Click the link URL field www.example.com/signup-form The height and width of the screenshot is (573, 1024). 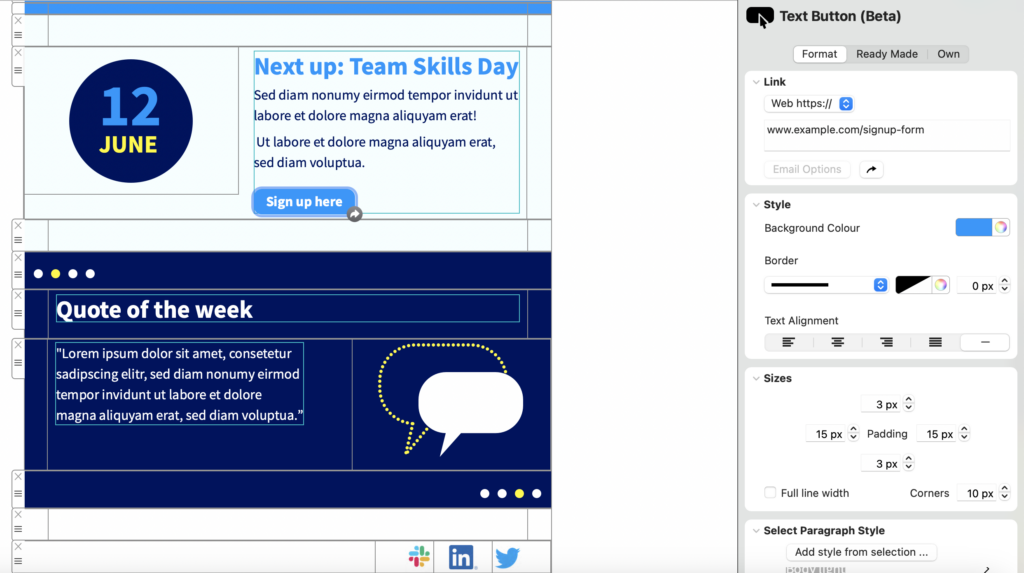click(x=887, y=135)
